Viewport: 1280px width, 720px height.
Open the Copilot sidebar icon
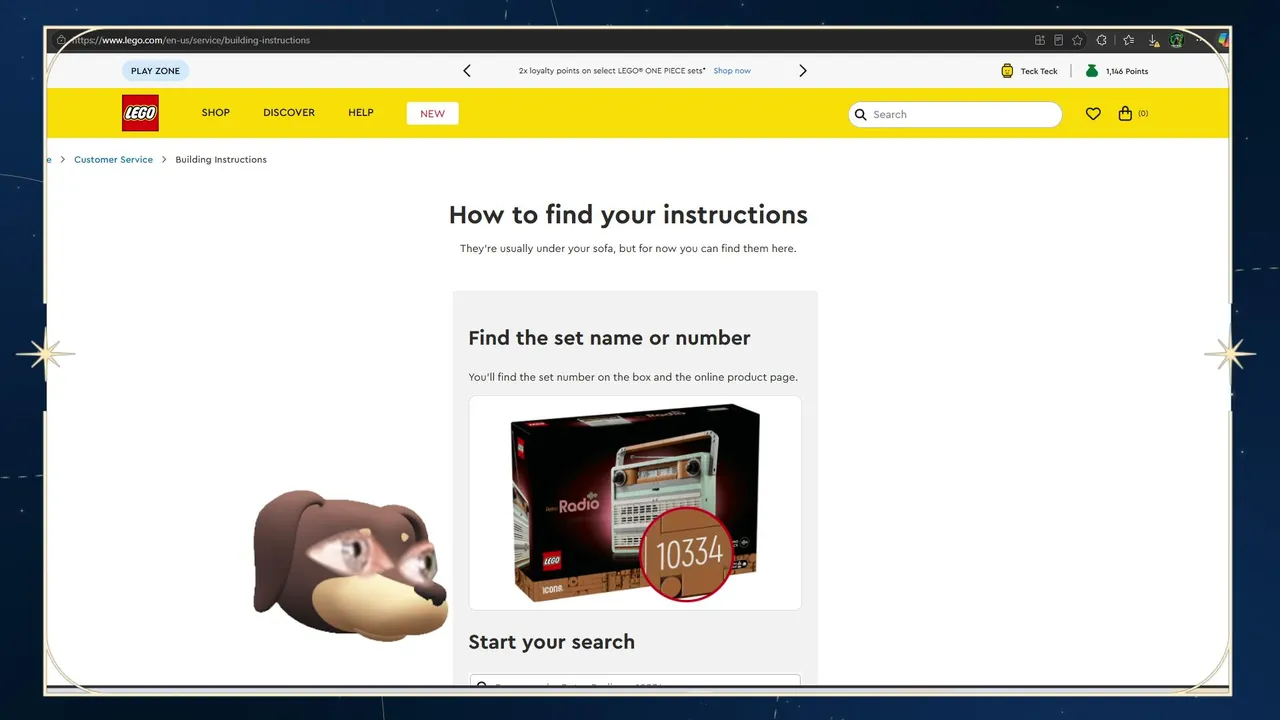click(1222, 41)
